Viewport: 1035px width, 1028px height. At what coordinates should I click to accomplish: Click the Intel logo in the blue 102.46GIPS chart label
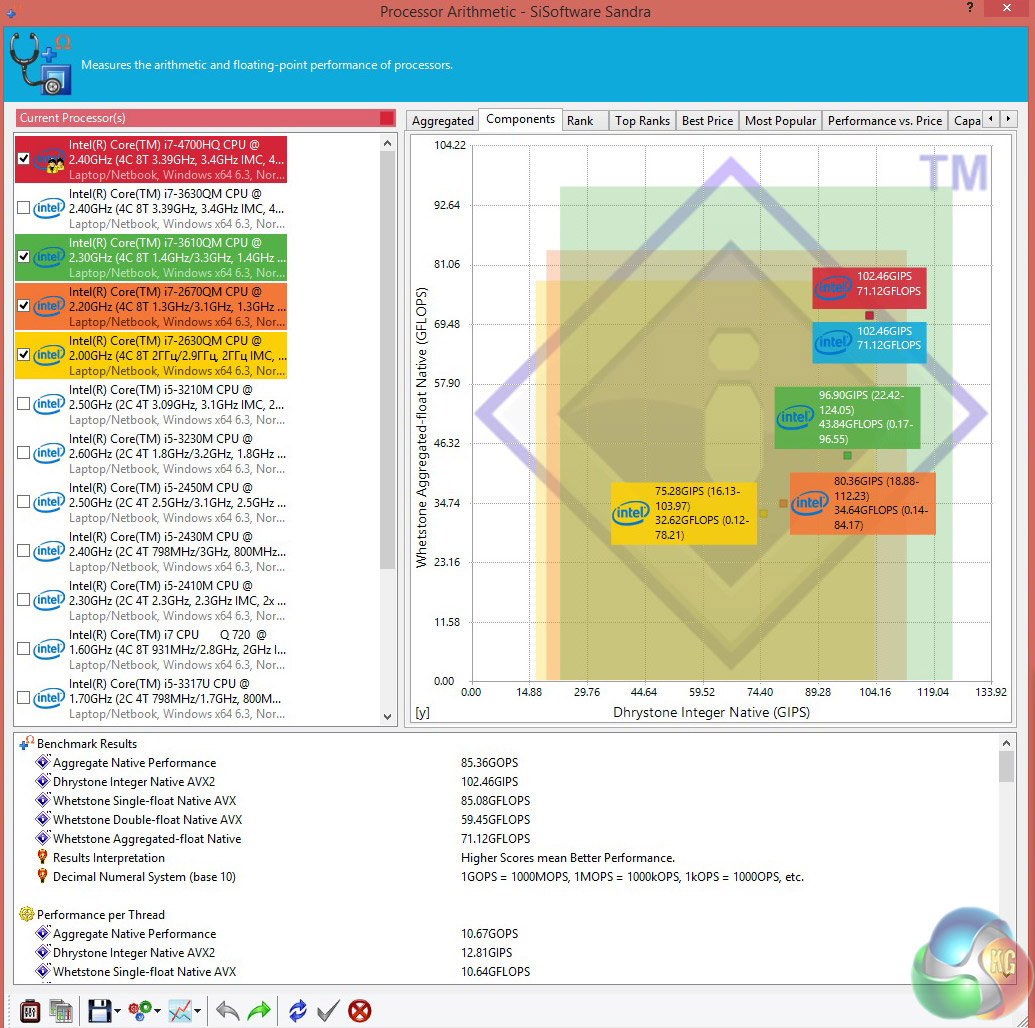834,342
